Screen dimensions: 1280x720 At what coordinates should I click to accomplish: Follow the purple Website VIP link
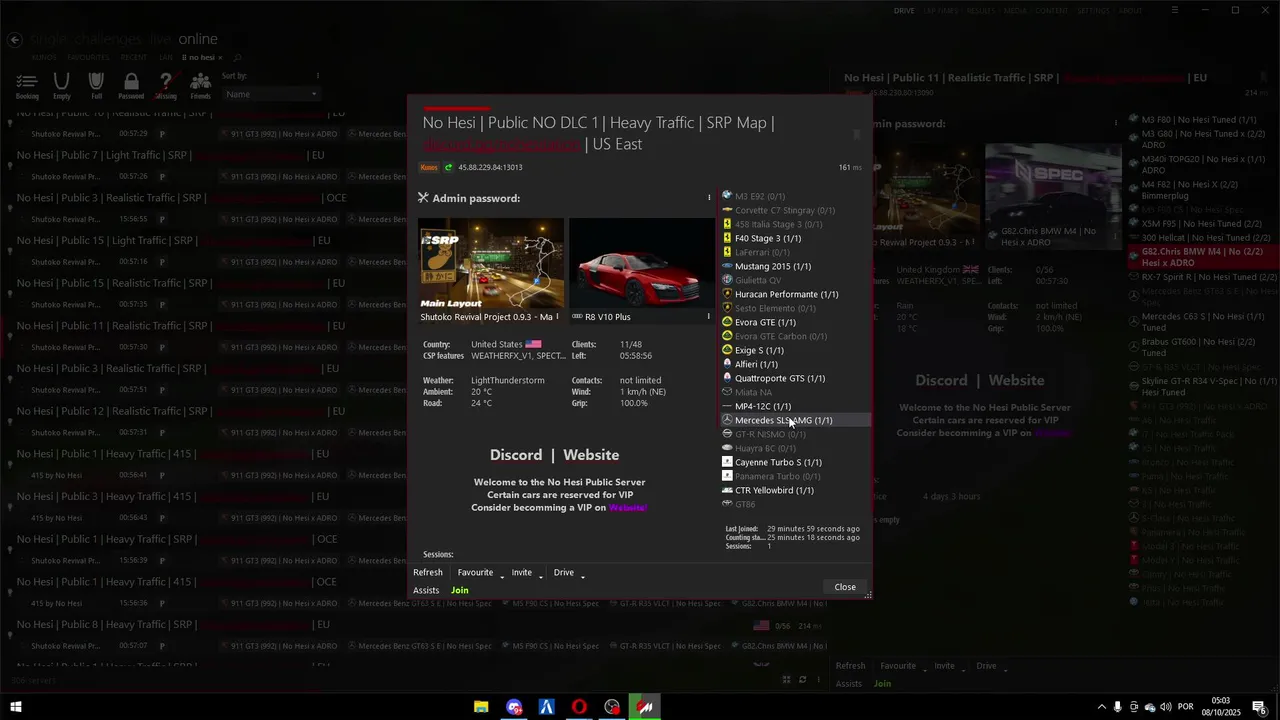coord(628,508)
